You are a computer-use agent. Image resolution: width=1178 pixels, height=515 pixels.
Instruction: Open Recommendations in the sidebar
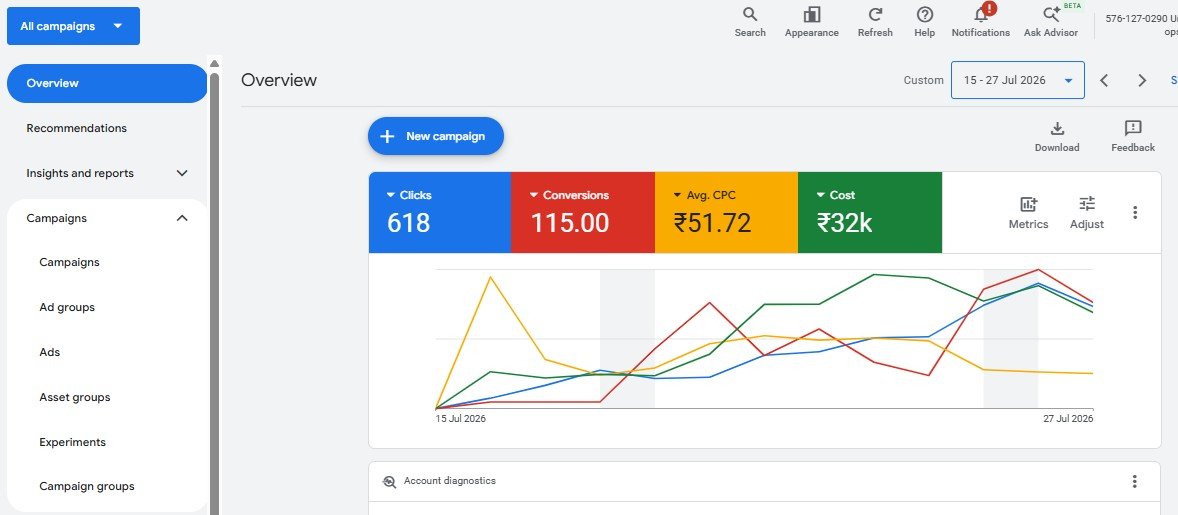[x=77, y=128]
